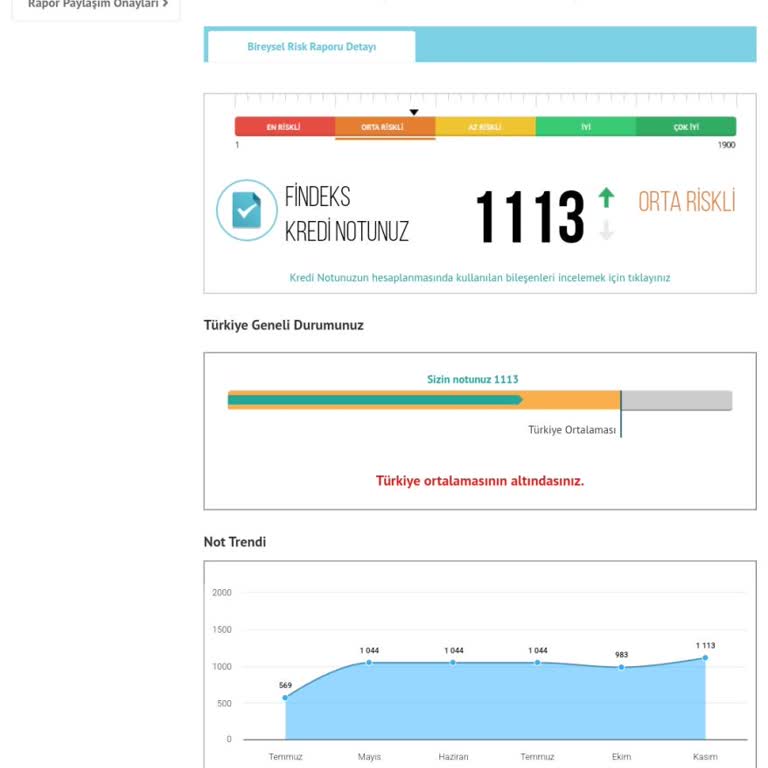
Task: Click Mayıs month axis label
Action: click(369, 757)
